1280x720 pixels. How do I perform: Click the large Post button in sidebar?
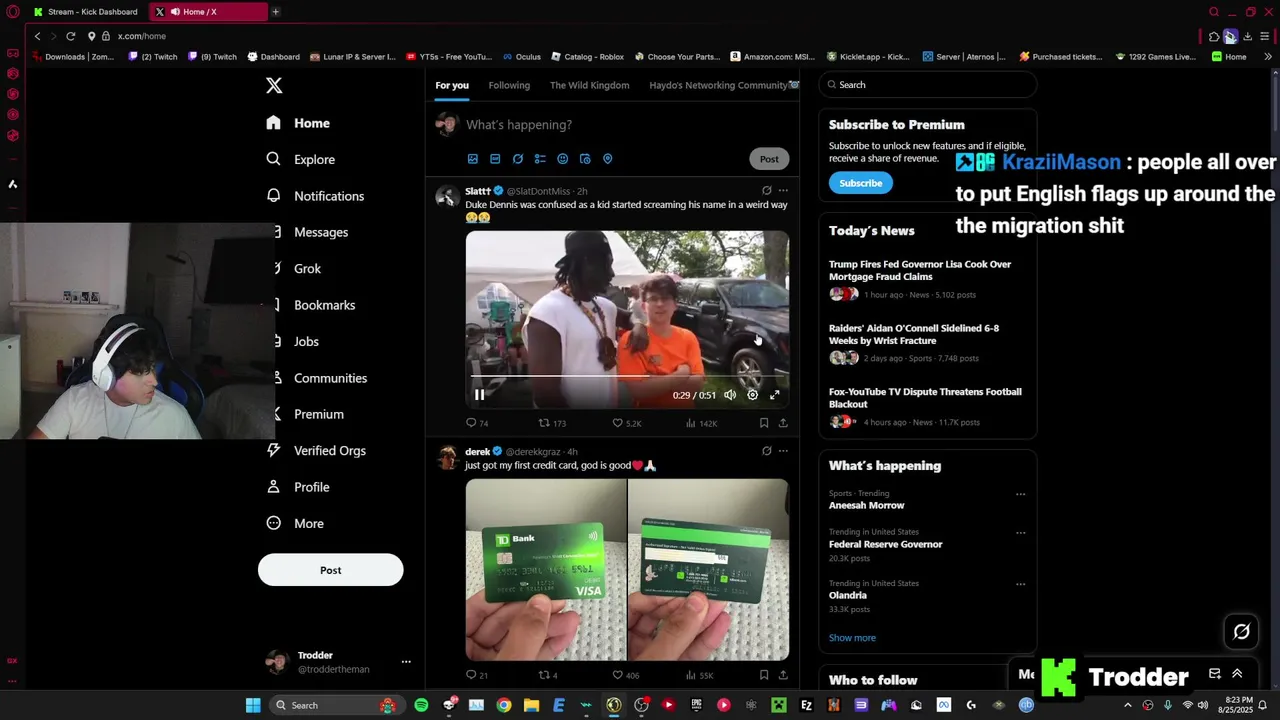[x=331, y=570]
